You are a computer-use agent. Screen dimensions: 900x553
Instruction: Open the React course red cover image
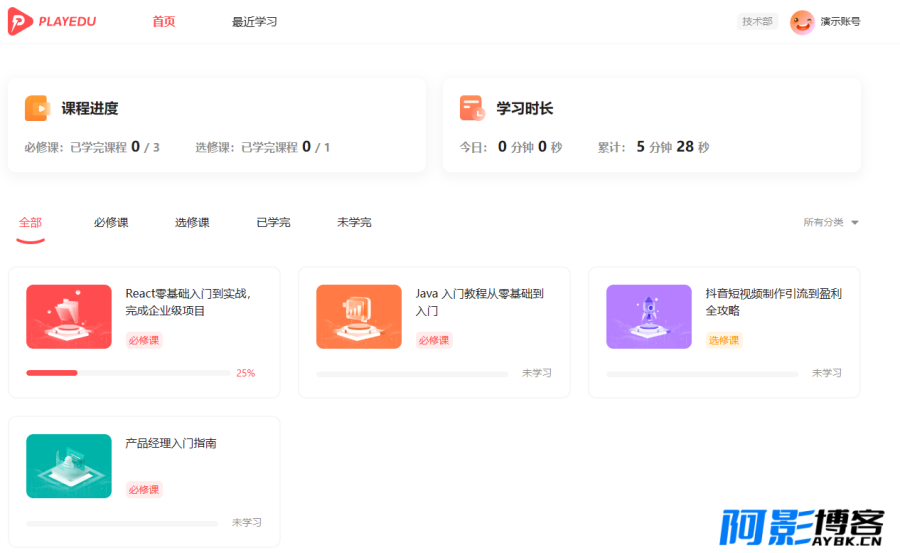[69, 316]
